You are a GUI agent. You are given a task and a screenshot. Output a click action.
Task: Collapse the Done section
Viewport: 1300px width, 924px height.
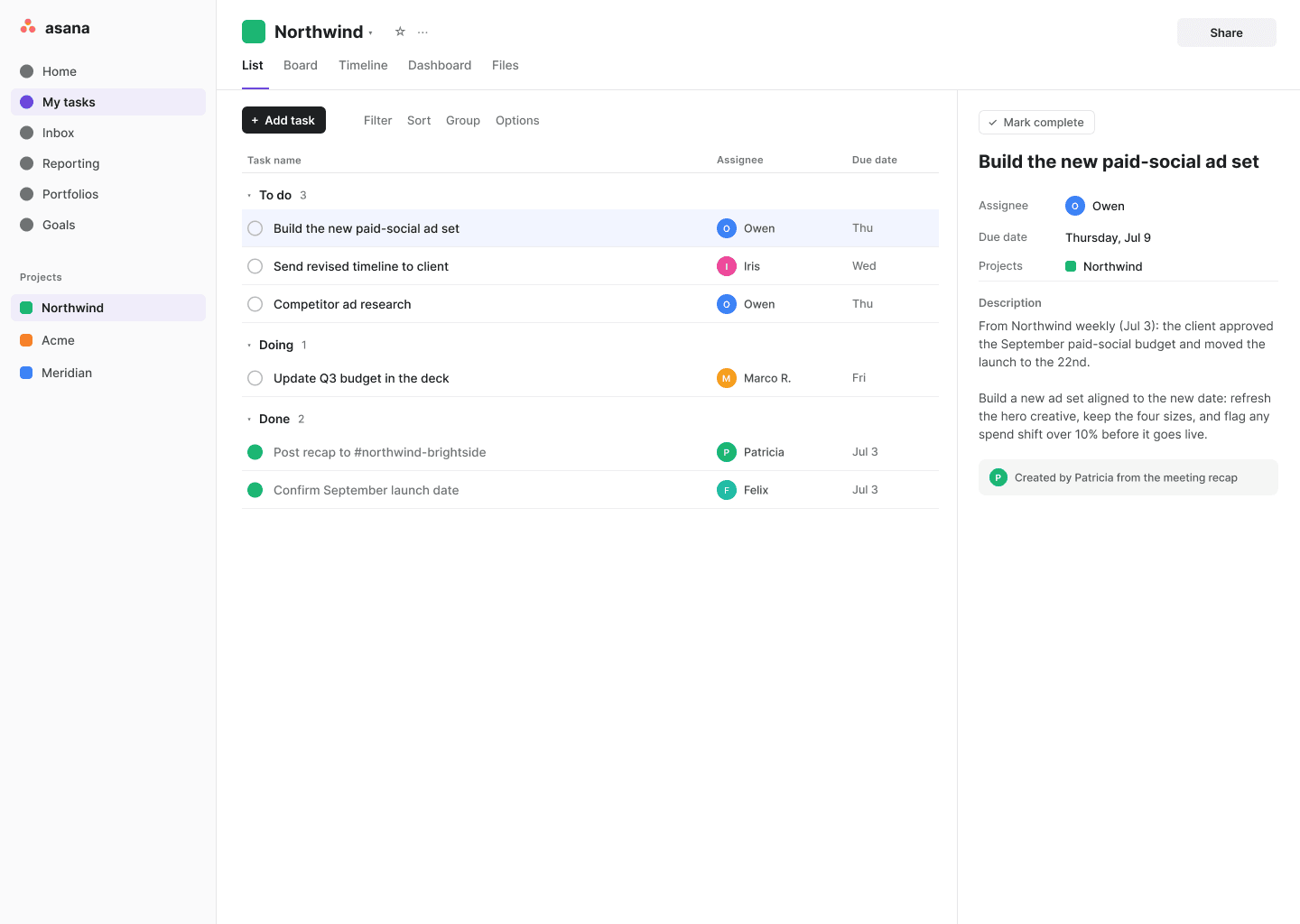point(249,419)
